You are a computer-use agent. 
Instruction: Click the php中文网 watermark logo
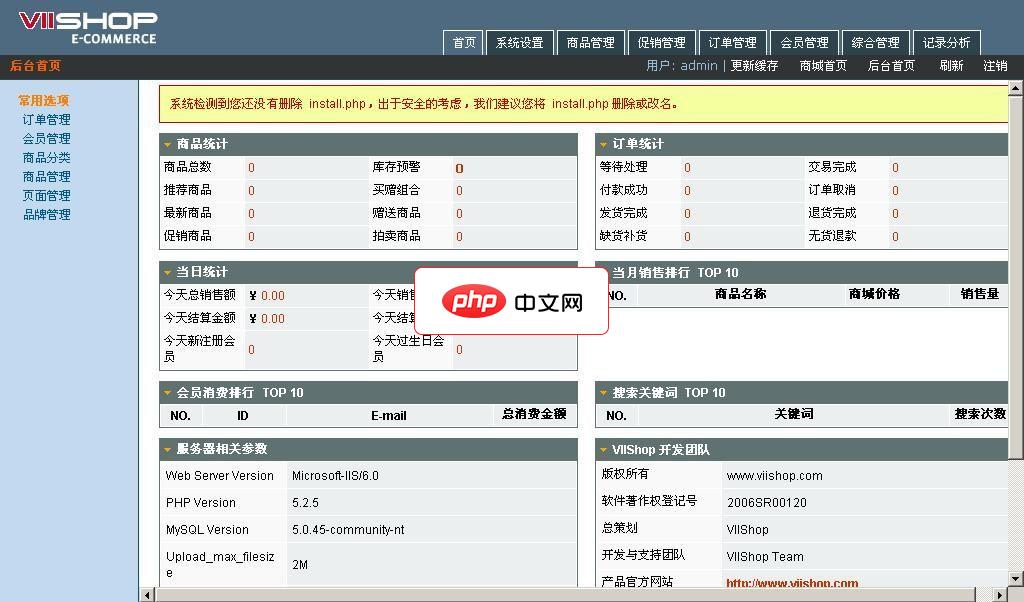pos(512,299)
